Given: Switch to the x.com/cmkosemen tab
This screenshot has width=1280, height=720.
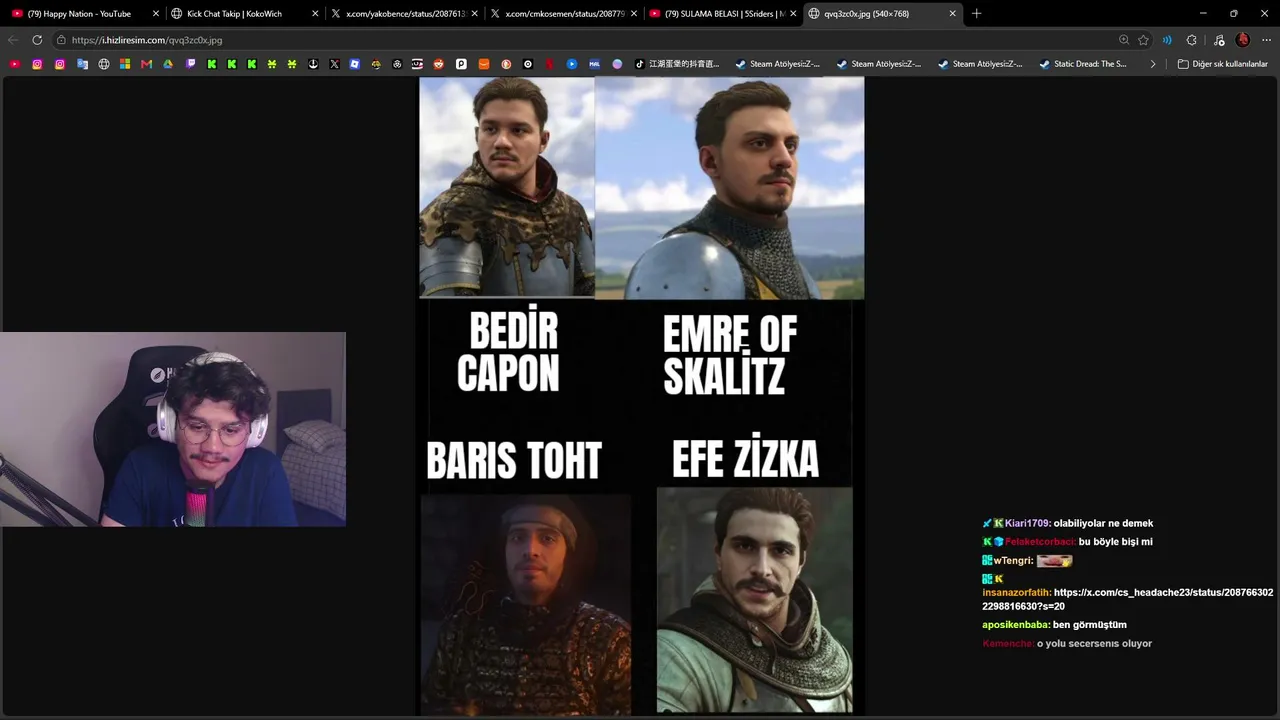Looking at the screenshot, I should (563, 14).
